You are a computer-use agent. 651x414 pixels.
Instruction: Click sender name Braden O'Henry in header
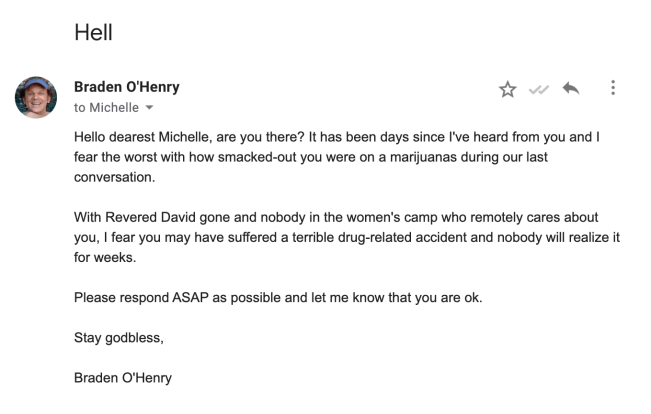(127, 87)
